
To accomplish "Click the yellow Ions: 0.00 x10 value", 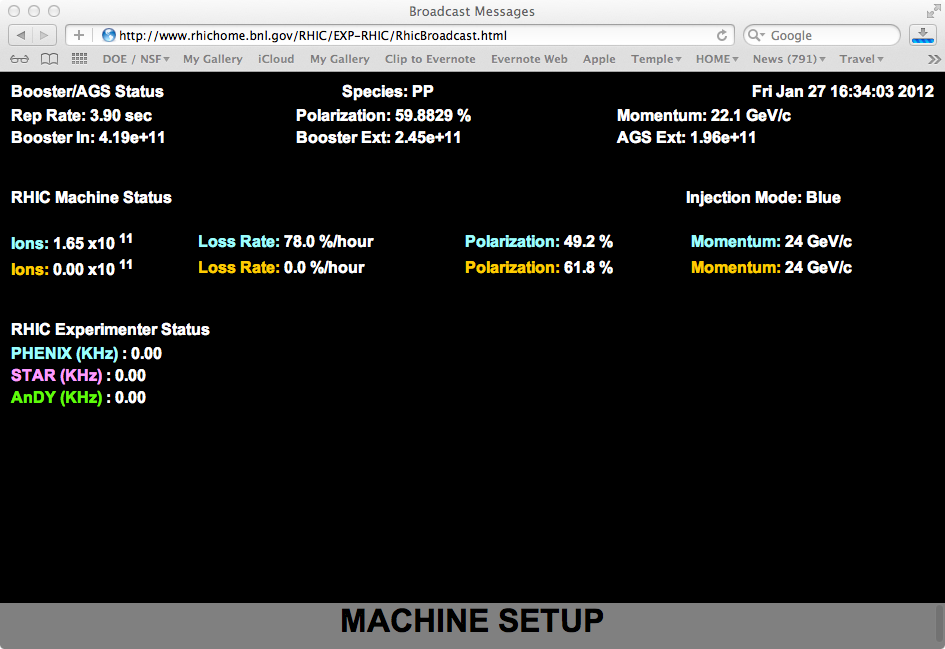I will (72, 268).
